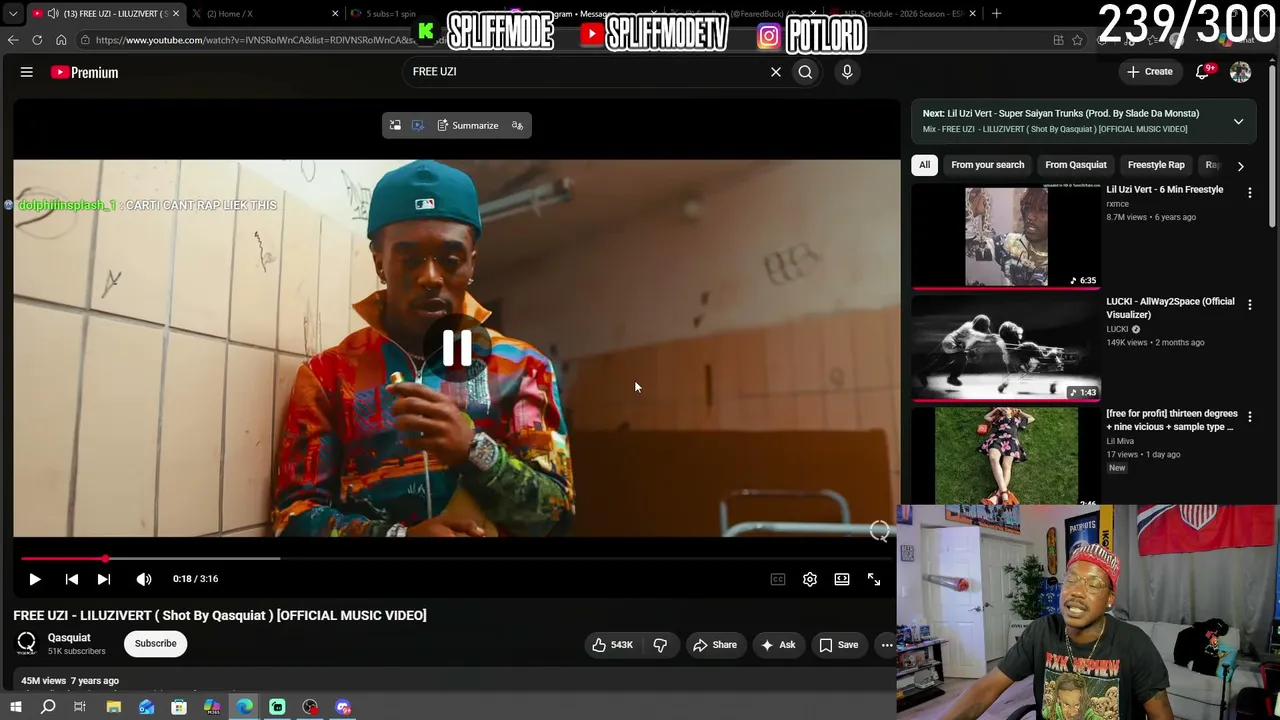Switch to the Home / X browser tab
This screenshot has width=1280, height=720.
coord(265,14)
